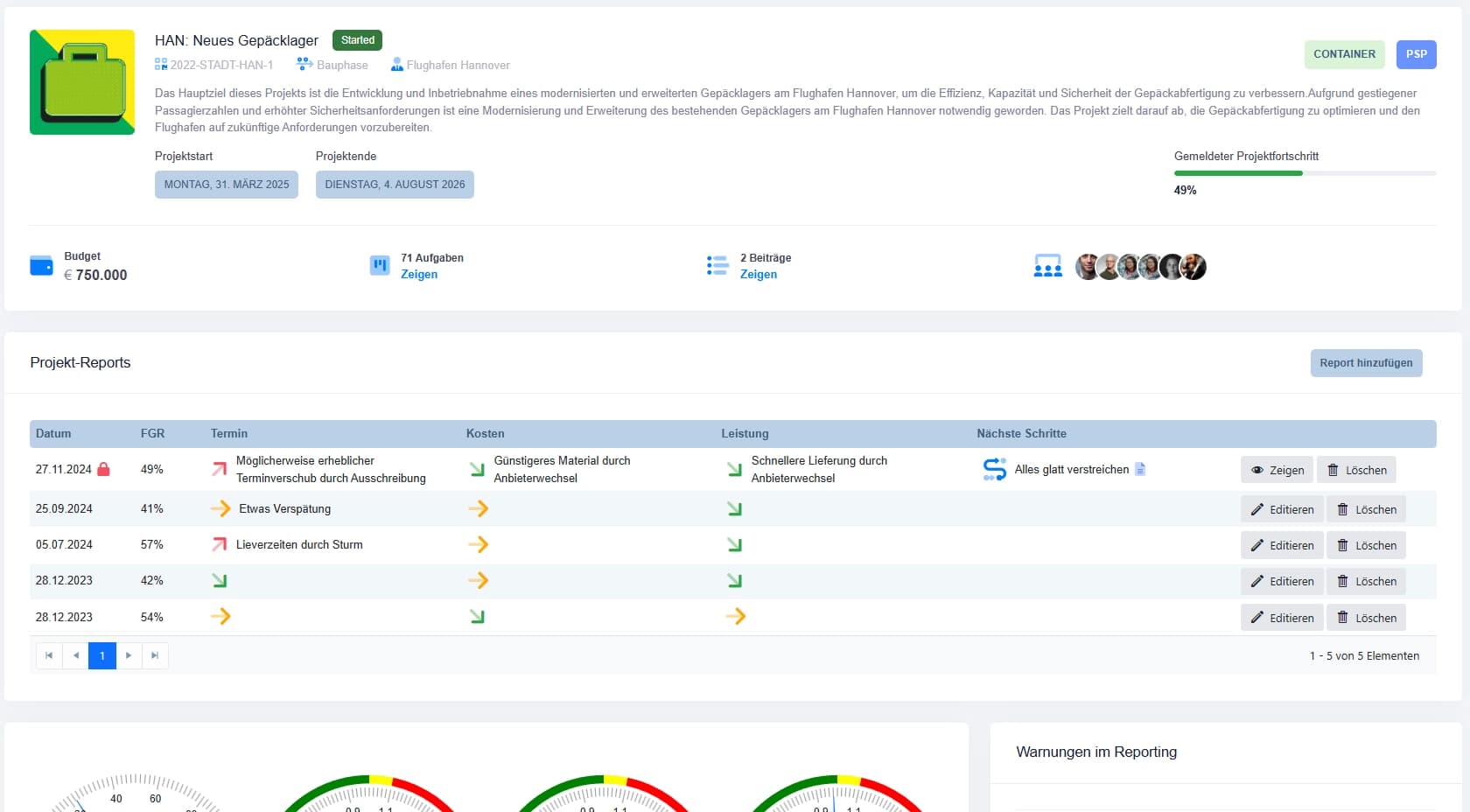
Task: Click the red up-arrow Termin icon for 05.07.2024
Action: tap(219, 544)
